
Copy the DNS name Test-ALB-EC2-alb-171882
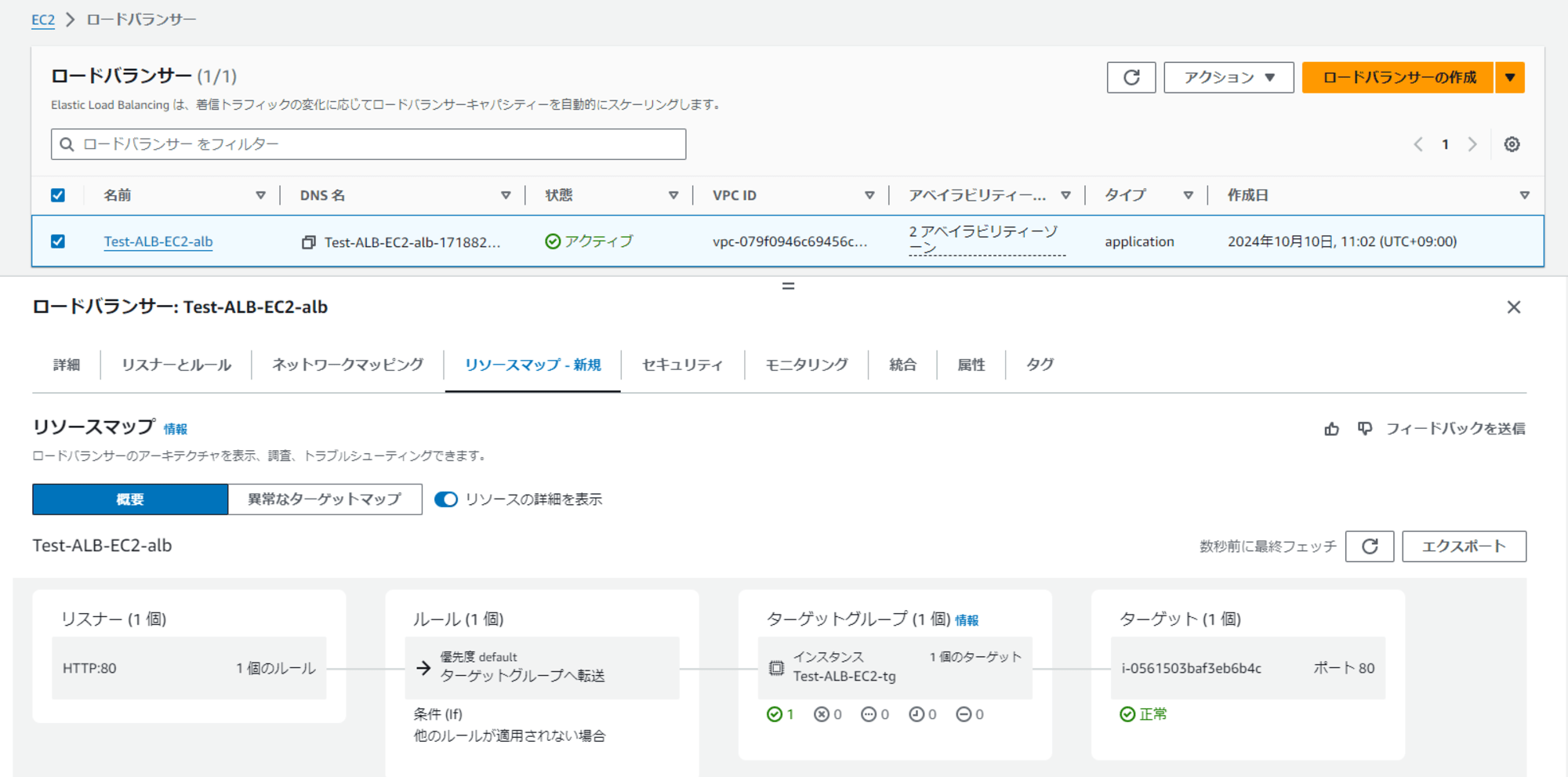click(x=309, y=242)
